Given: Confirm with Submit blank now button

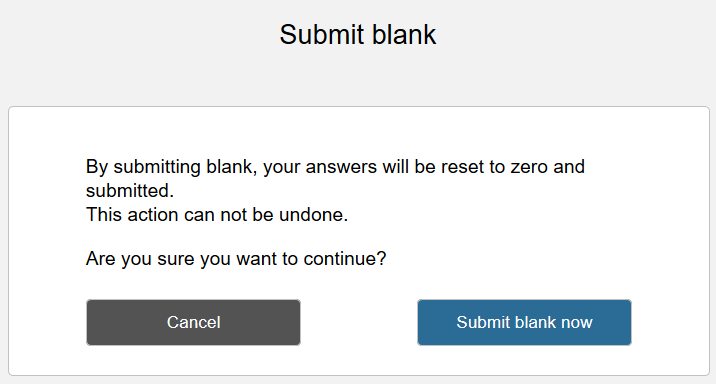Looking at the screenshot, I should pos(524,322).
